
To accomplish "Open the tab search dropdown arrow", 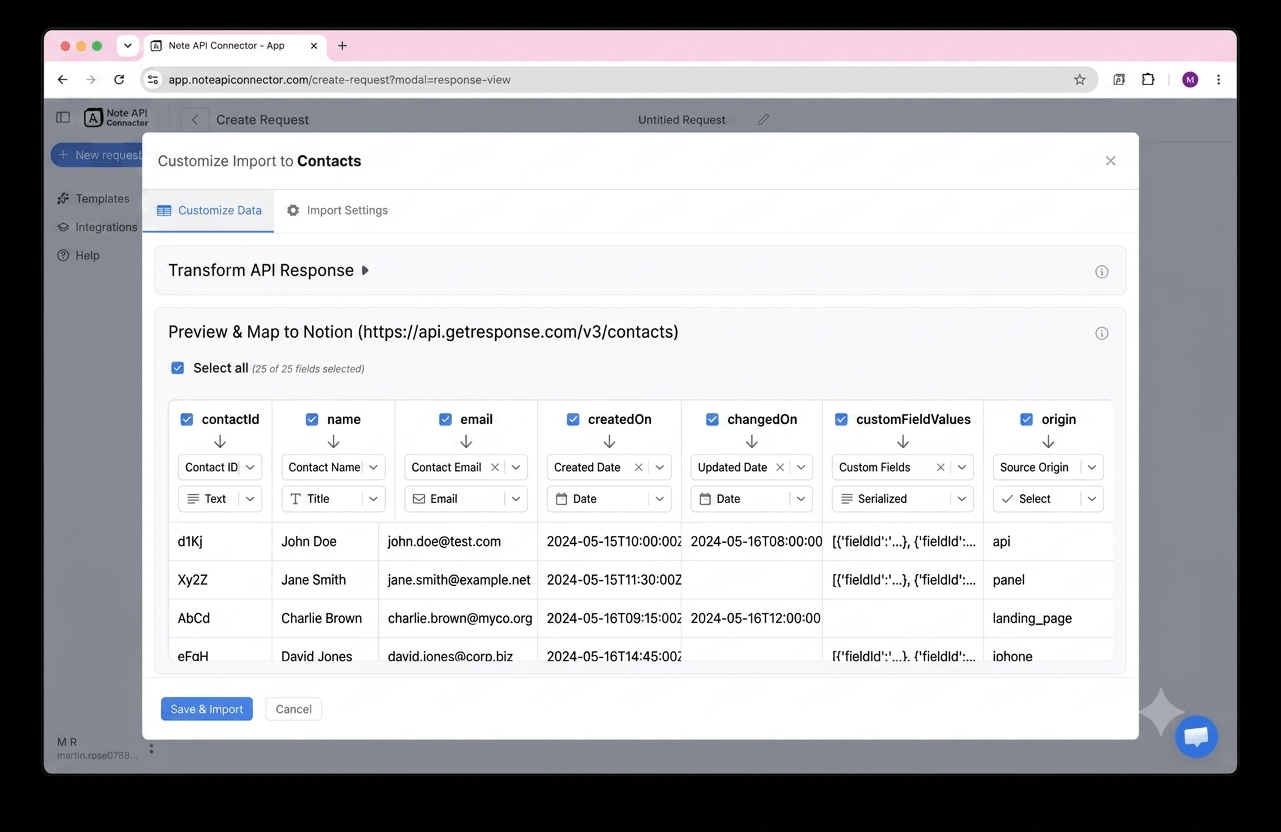I will 128,46.
